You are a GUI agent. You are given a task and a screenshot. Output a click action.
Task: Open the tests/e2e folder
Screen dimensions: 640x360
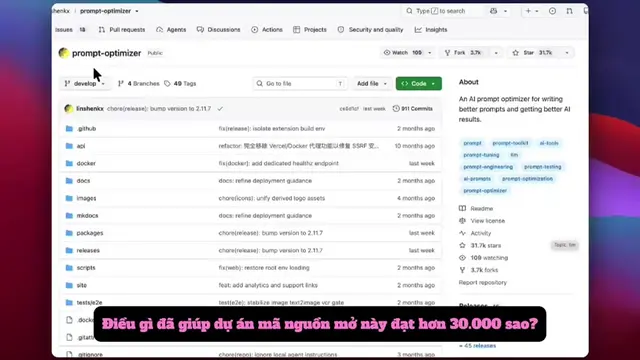pyautogui.click(x=89, y=302)
